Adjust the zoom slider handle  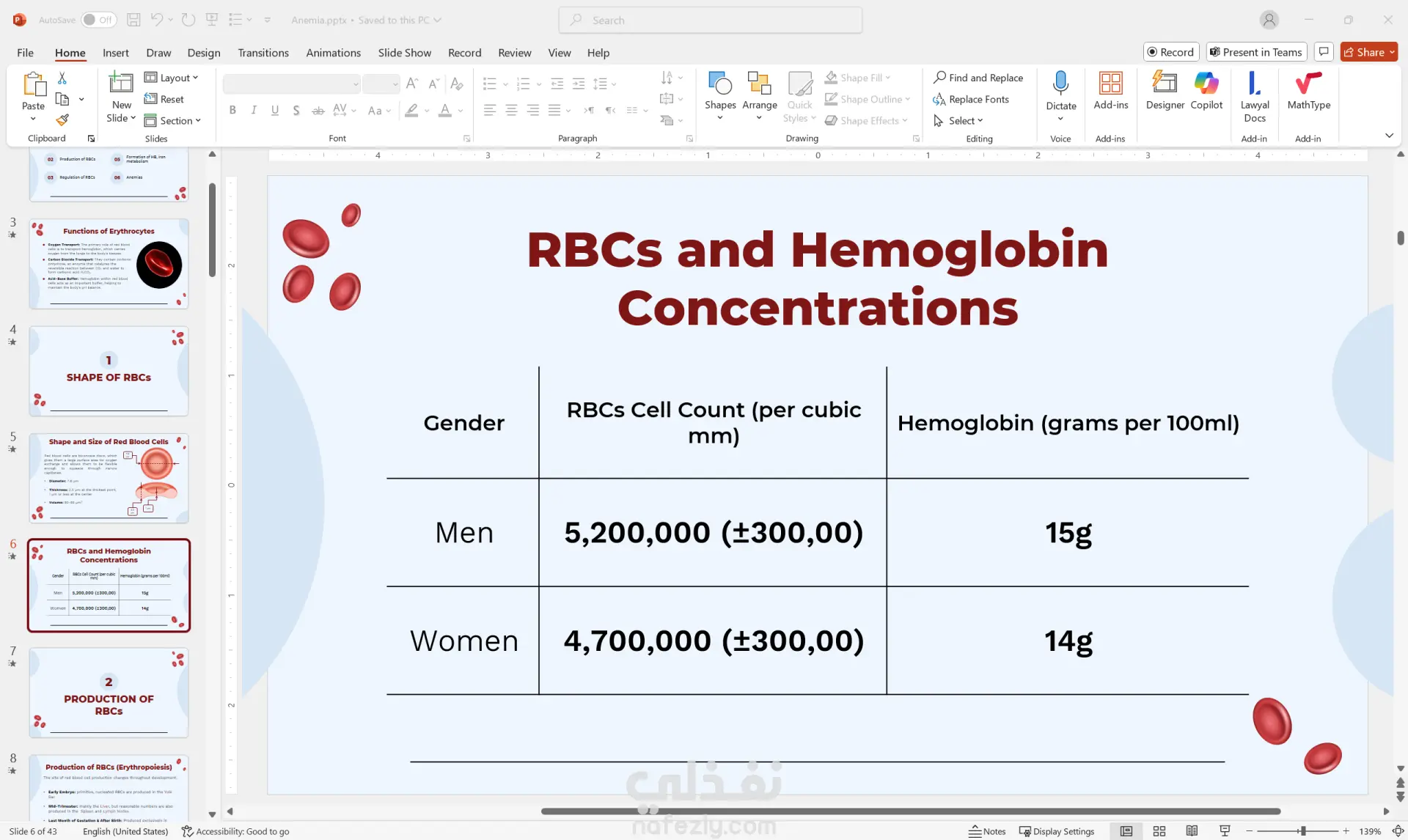pyautogui.click(x=1303, y=831)
